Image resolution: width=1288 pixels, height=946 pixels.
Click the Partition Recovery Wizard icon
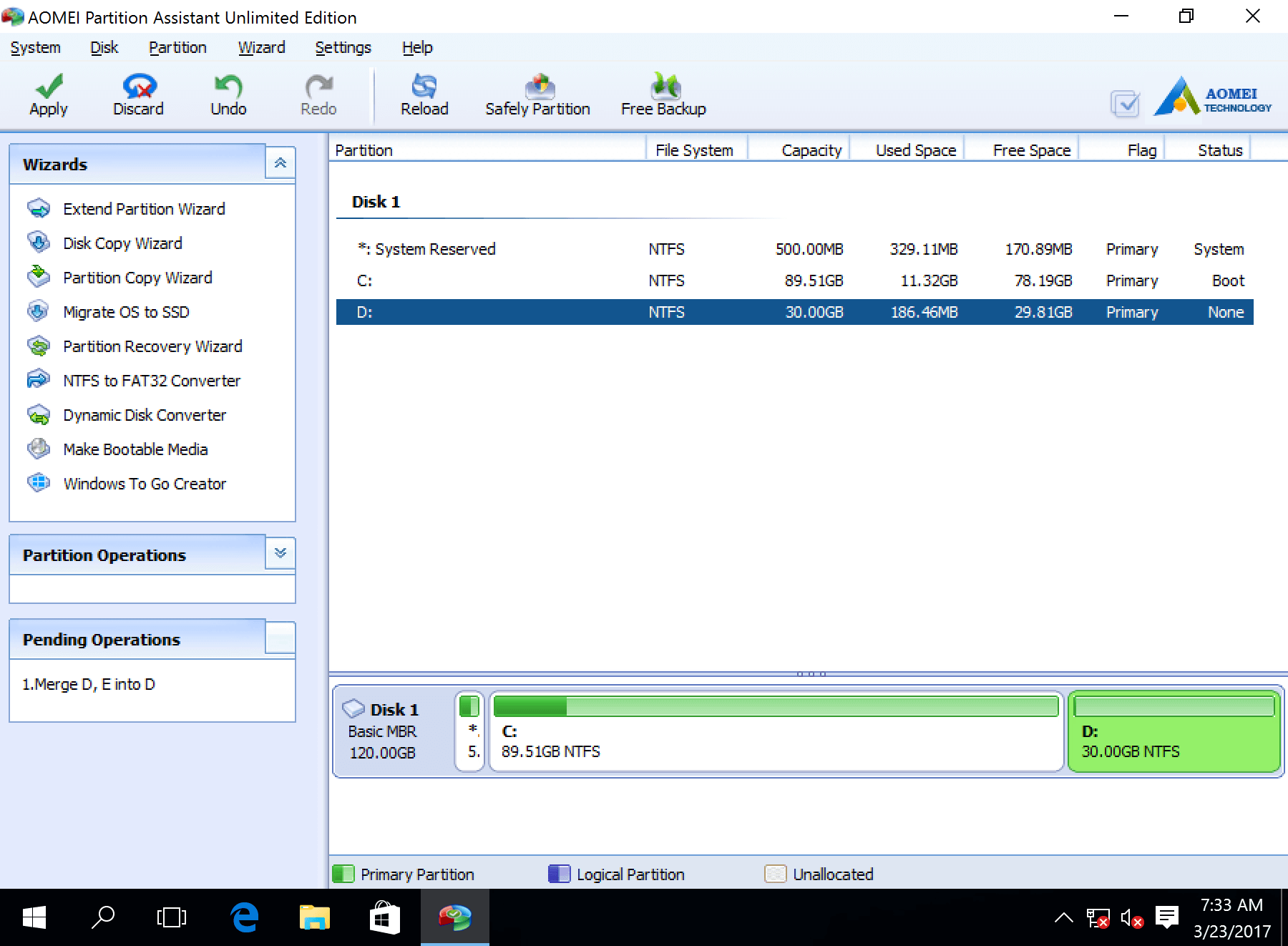click(39, 346)
